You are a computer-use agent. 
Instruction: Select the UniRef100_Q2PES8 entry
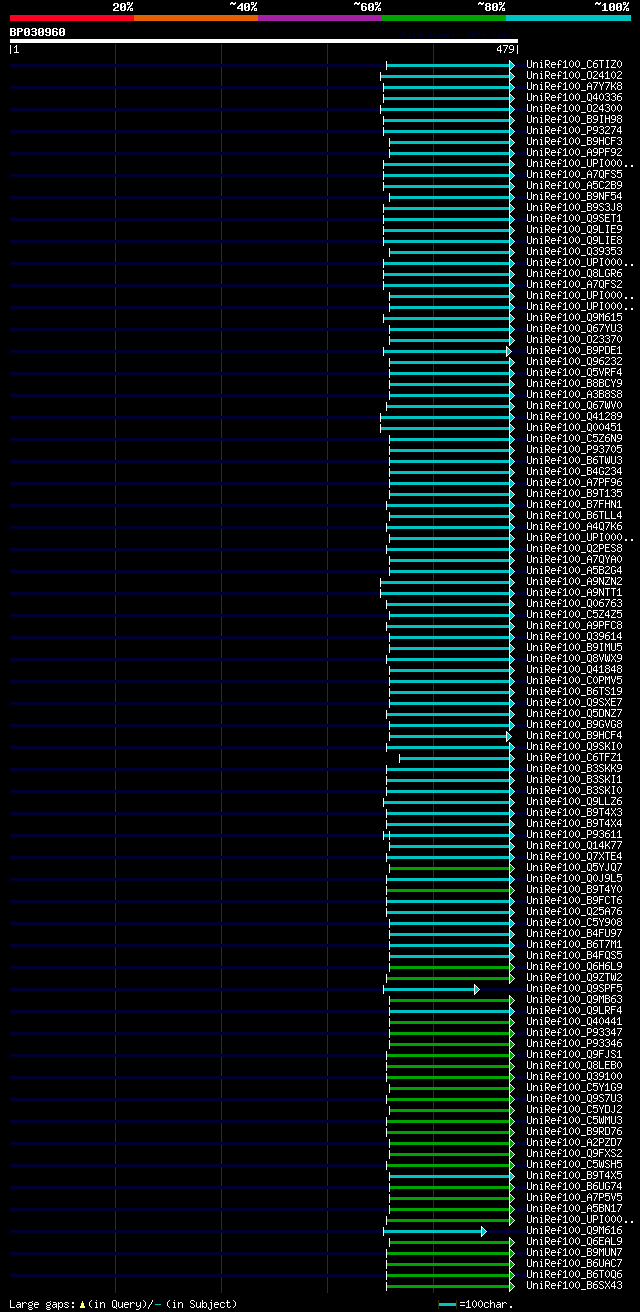pos(574,549)
